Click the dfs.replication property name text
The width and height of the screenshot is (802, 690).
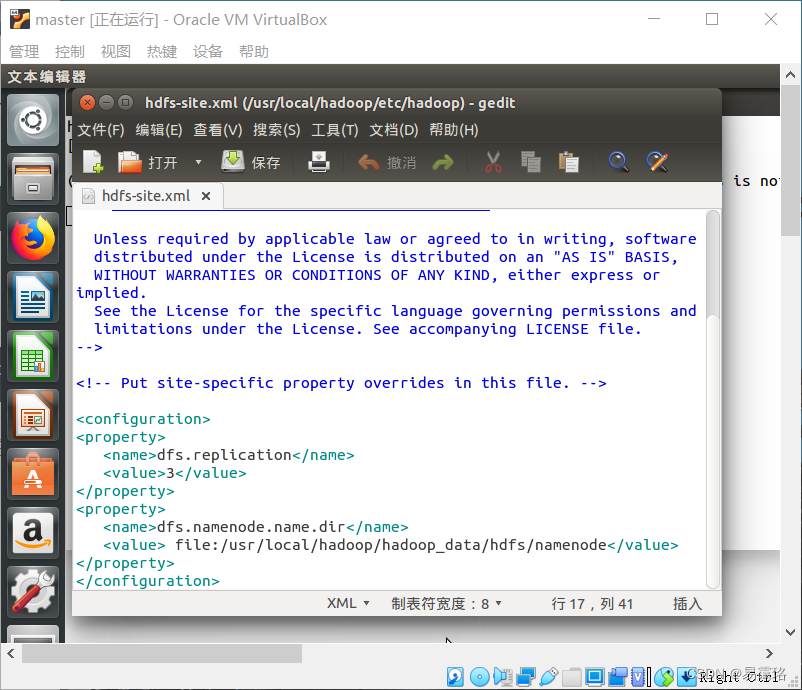pyautogui.click(x=224, y=455)
